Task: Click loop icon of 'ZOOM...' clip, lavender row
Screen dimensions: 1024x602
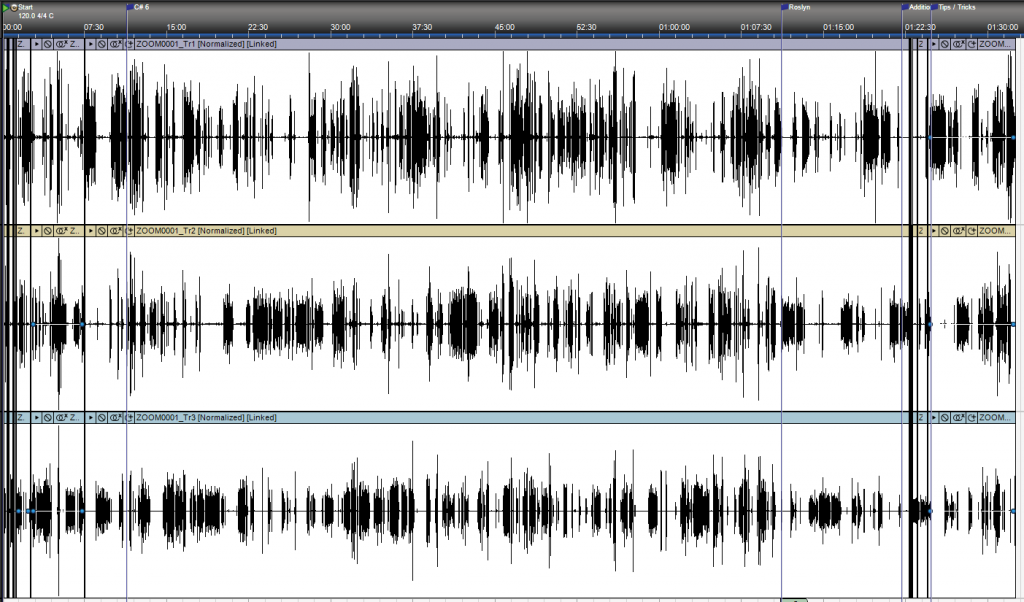Action: point(972,44)
